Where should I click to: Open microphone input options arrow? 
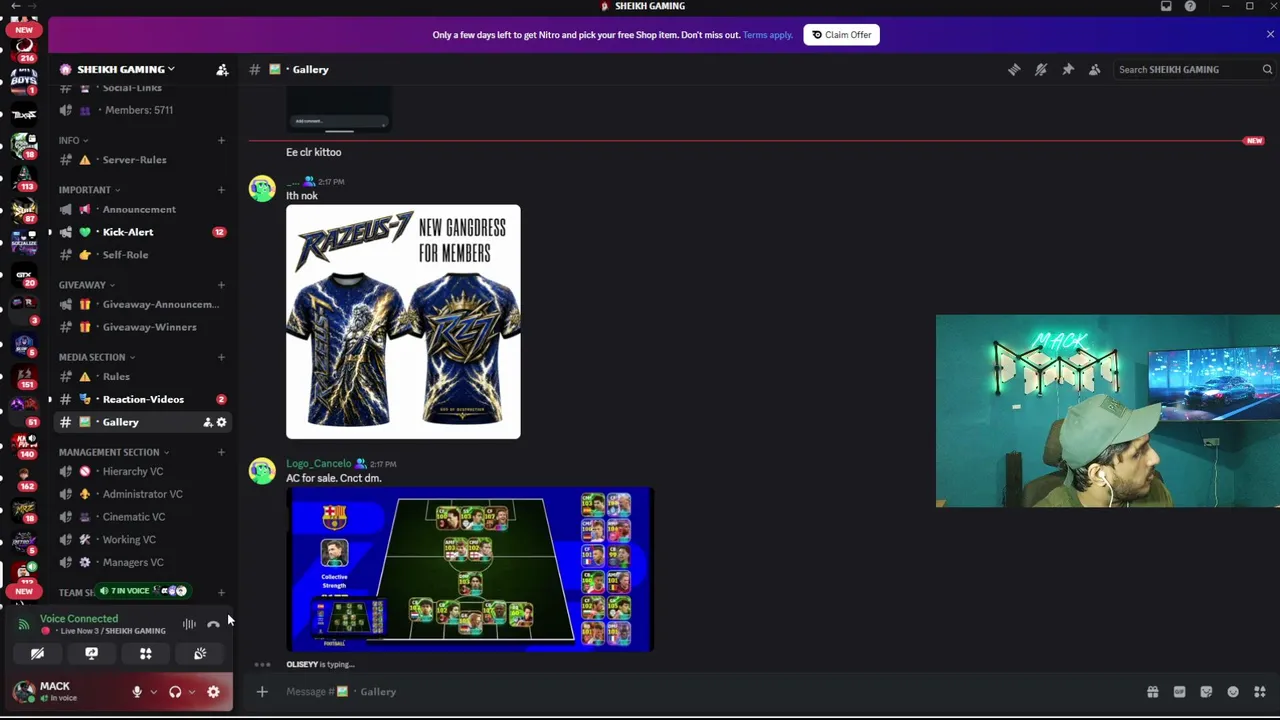pos(153,692)
